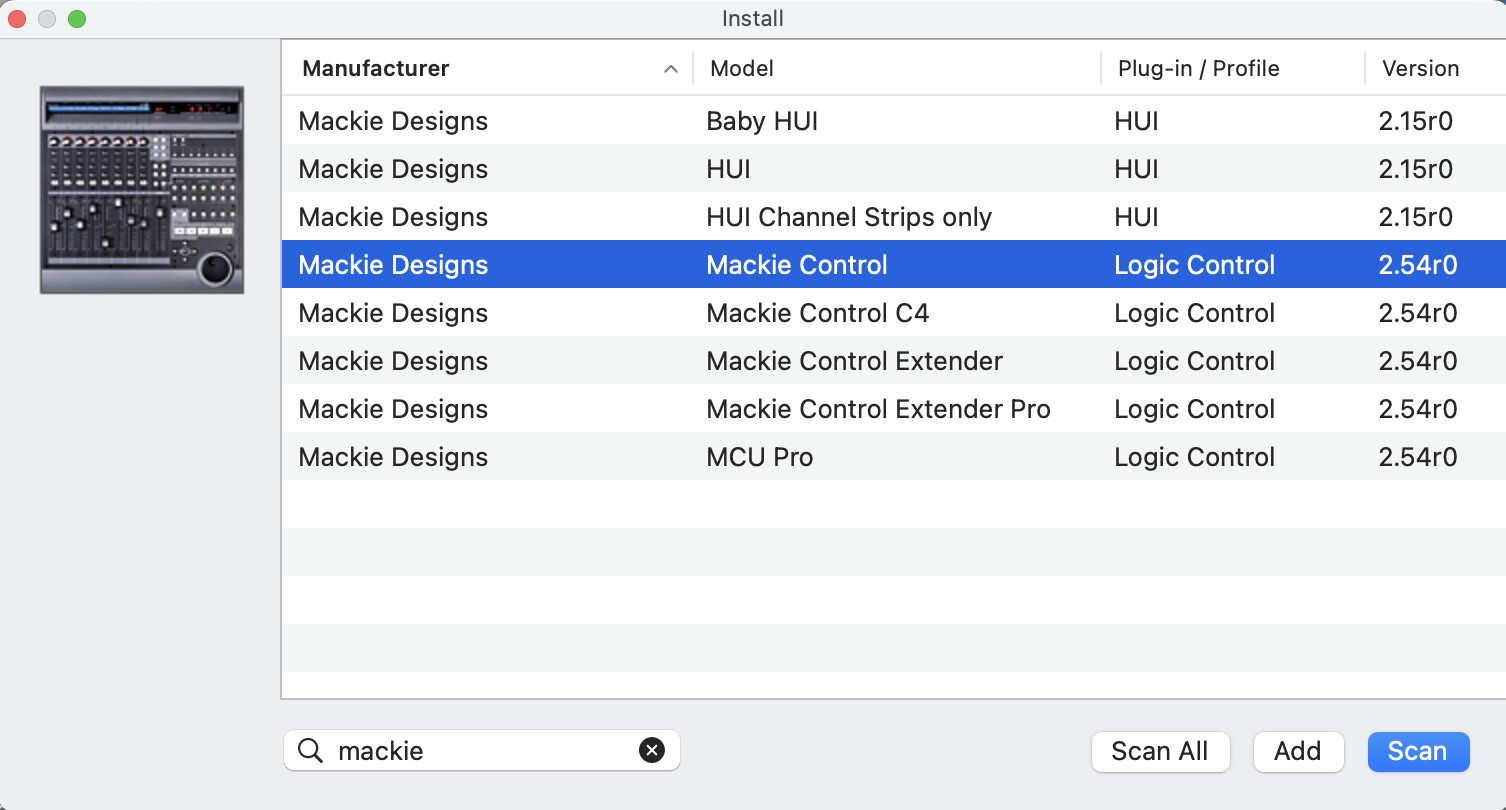Click into the mackie search field

point(480,751)
